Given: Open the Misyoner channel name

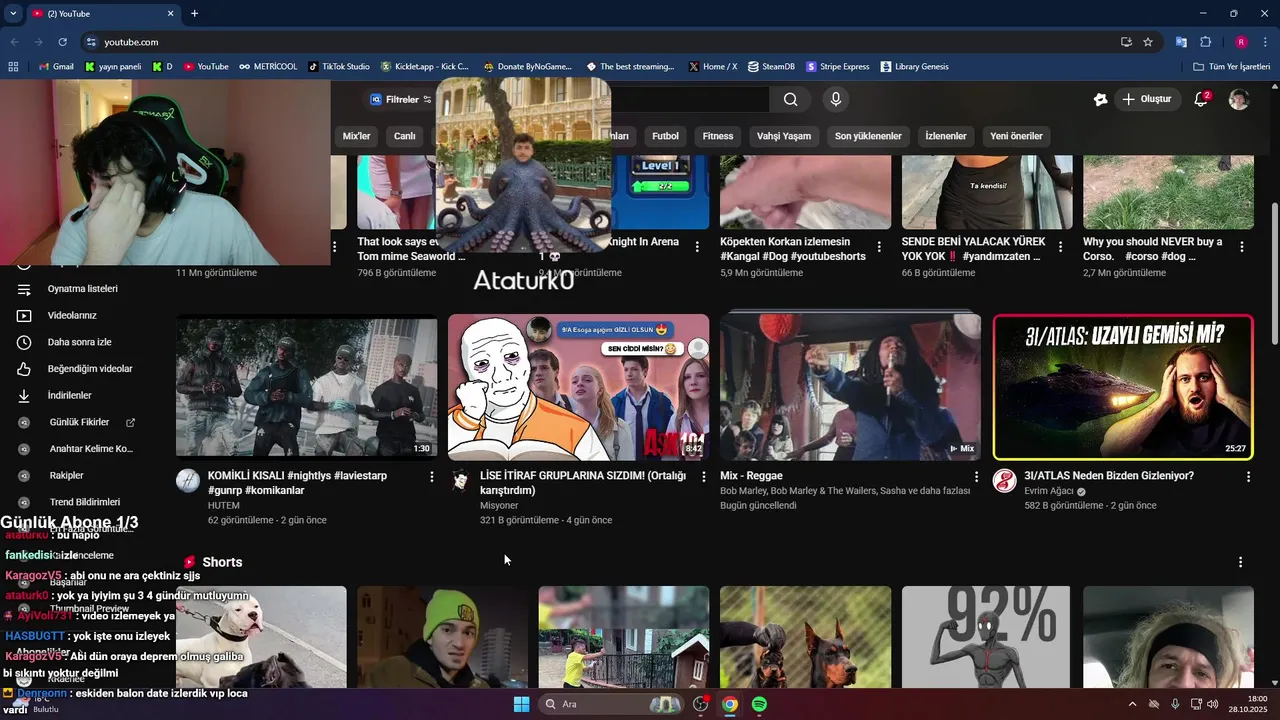Looking at the screenshot, I should [x=499, y=506].
